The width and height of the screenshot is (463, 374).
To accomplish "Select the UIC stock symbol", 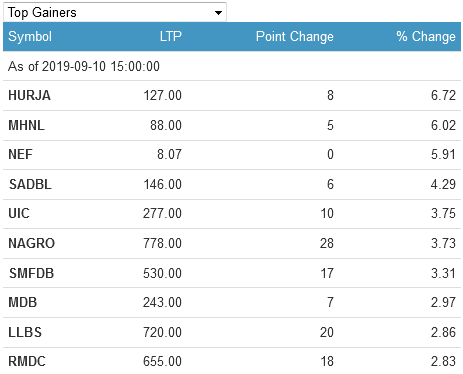I will point(19,213).
